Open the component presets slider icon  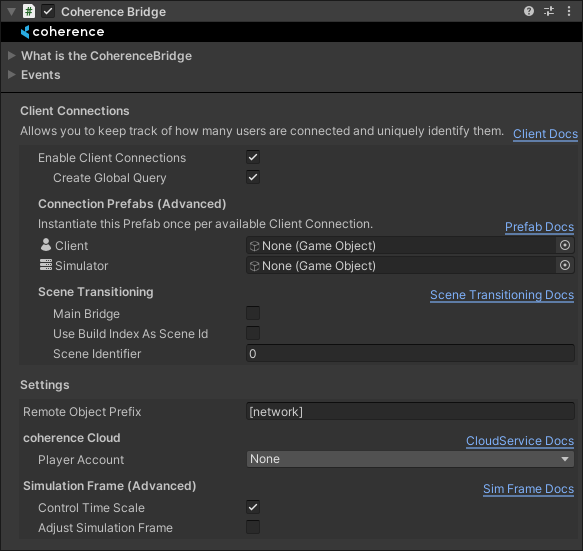(x=549, y=11)
